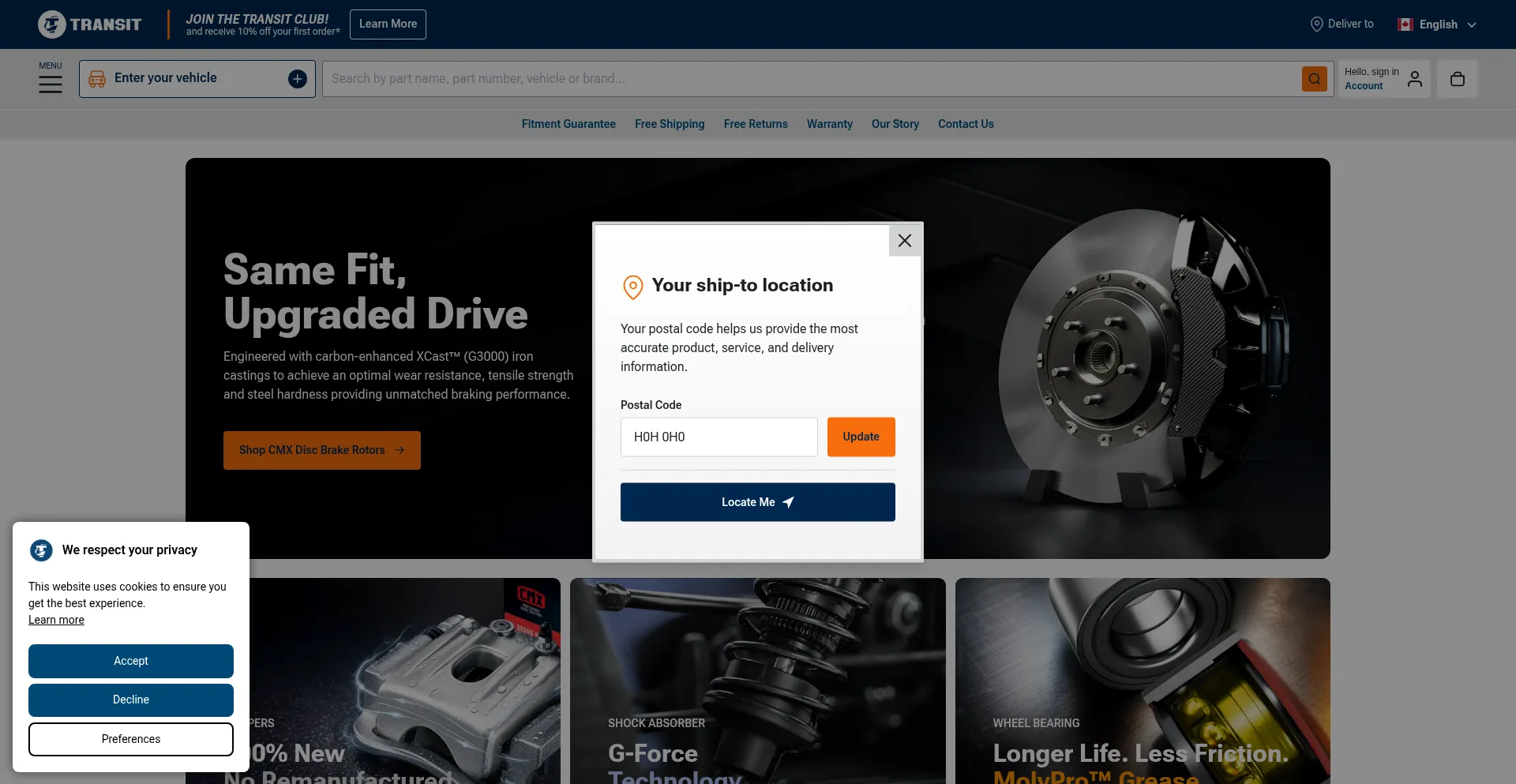Click Shop CMX Disc Brake Rotors button

point(322,450)
